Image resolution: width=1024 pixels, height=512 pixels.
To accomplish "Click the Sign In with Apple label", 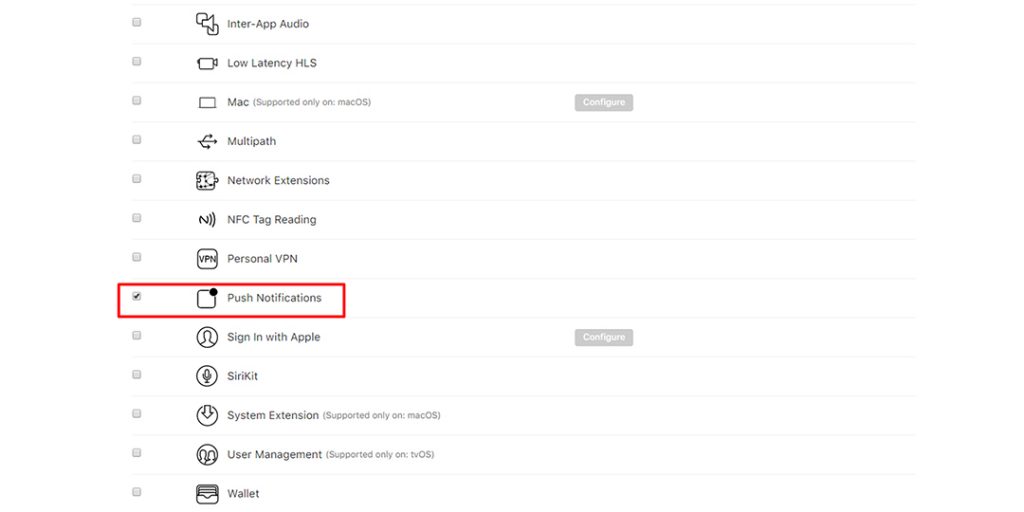I will [274, 338].
